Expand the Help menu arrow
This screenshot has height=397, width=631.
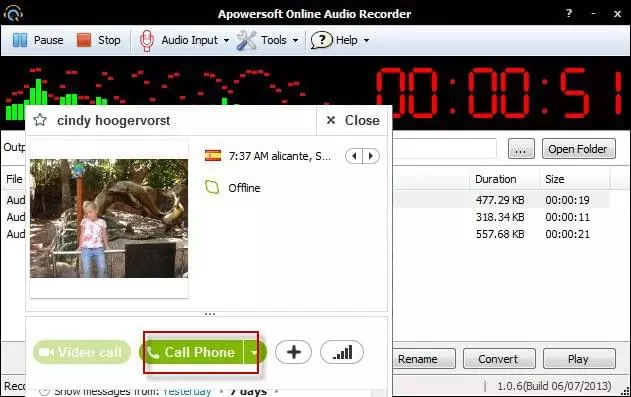[366, 41]
